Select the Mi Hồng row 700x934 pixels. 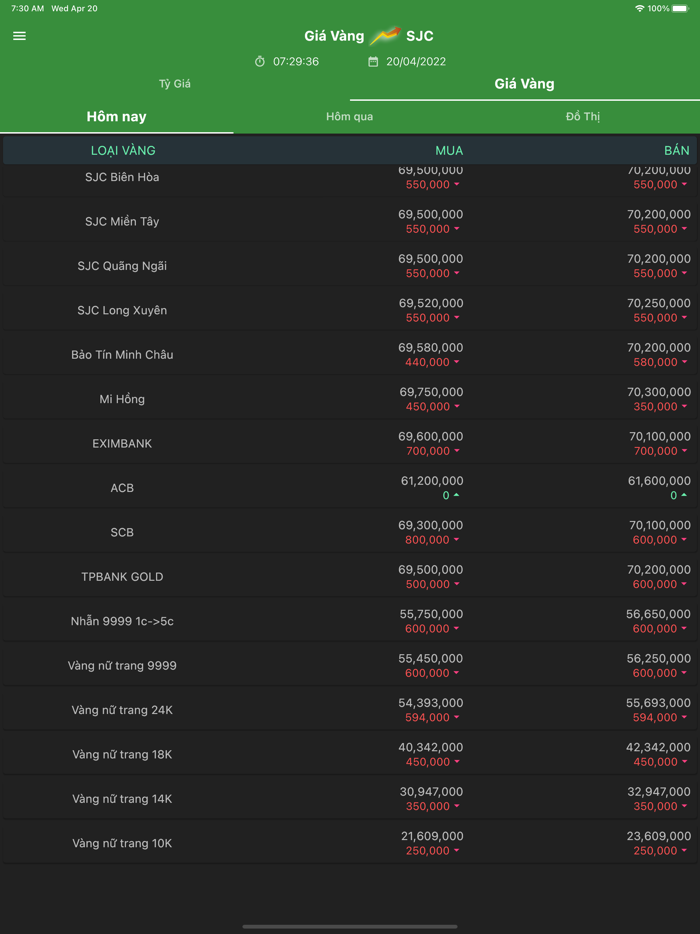click(350, 399)
